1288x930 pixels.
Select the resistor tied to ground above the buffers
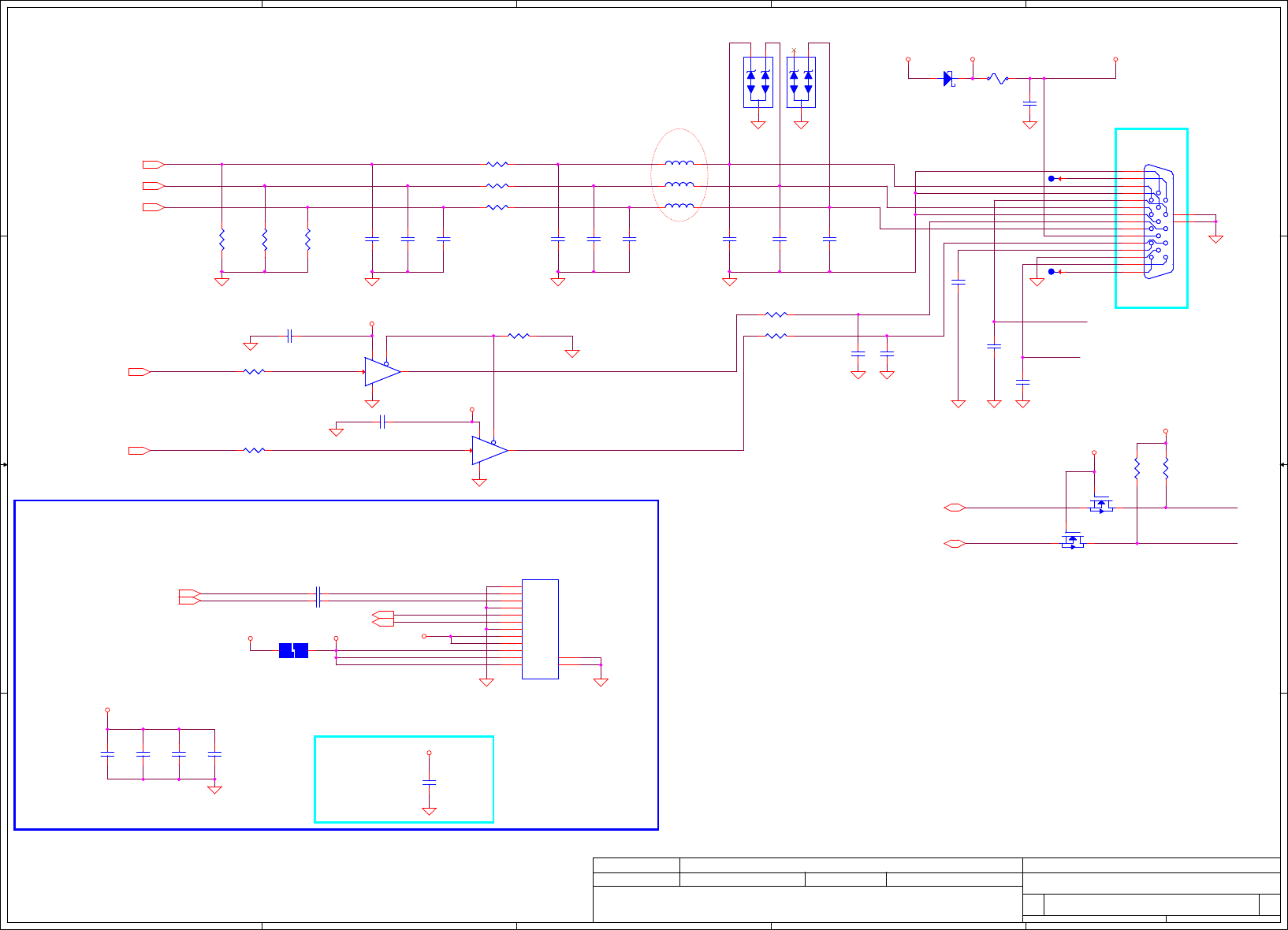point(519,336)
